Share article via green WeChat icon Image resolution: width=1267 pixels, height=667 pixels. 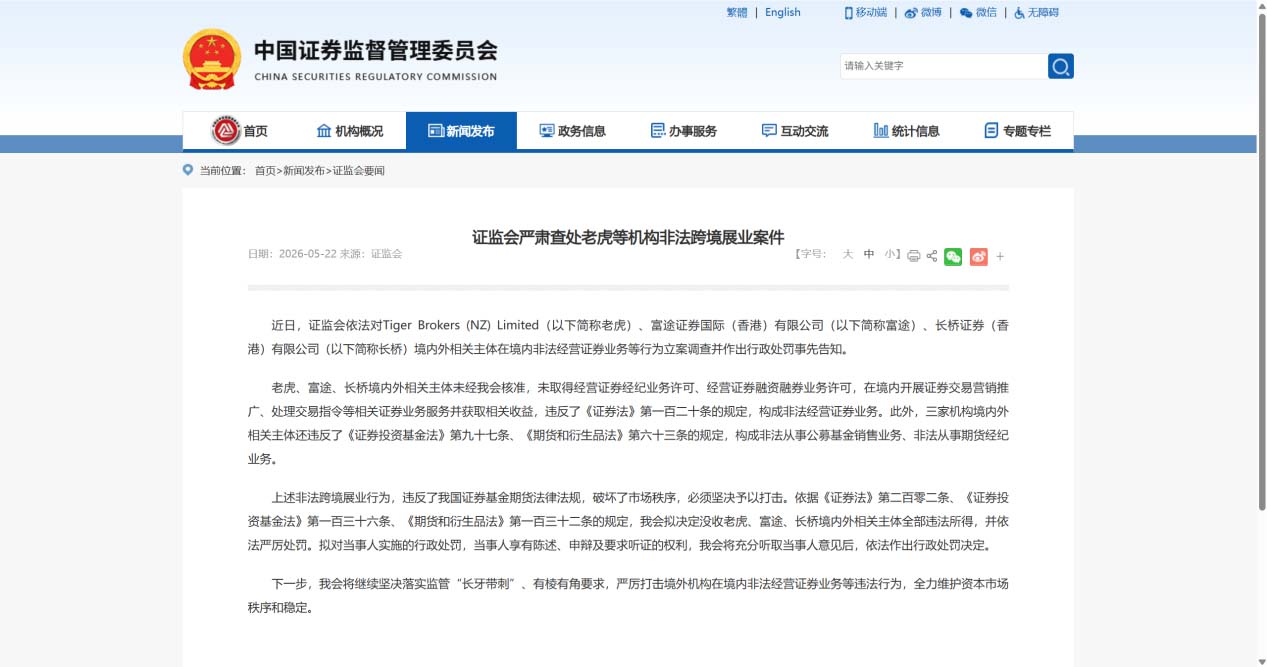[953, 256]
